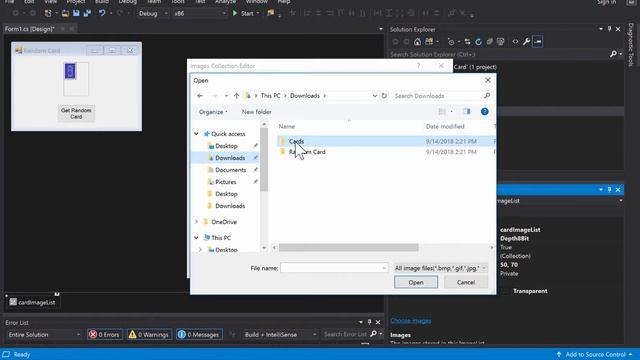
Task: Select Pictures in navigation pane
Action: pos(225,182)
